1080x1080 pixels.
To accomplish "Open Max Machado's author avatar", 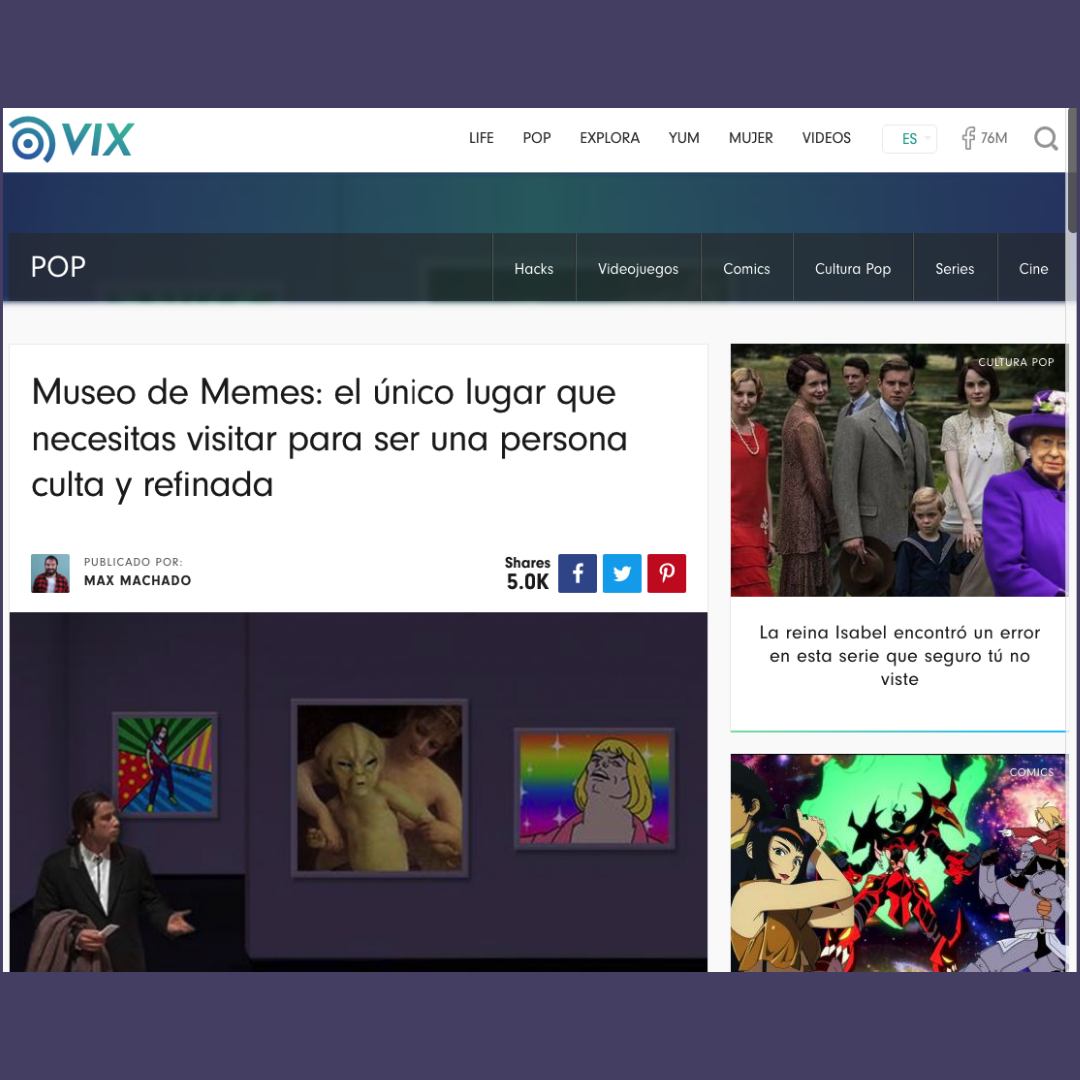I will (50, 573).
